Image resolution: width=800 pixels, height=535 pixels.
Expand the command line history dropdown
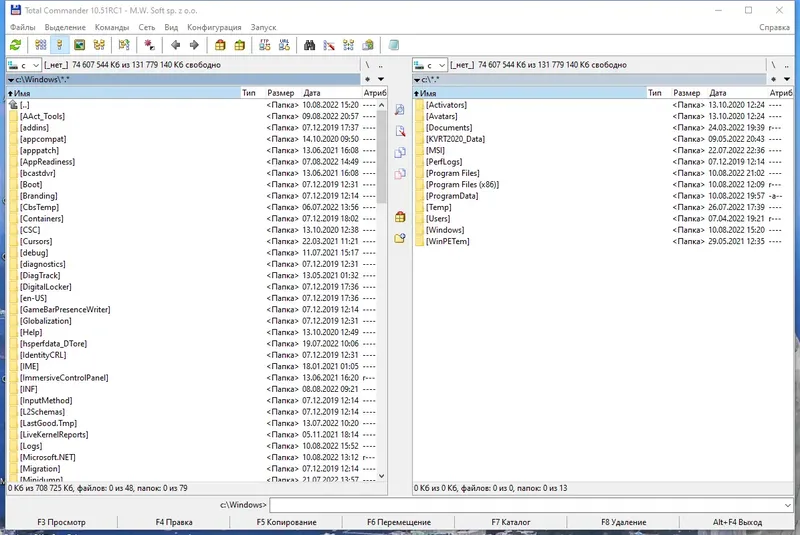point(788,505)
